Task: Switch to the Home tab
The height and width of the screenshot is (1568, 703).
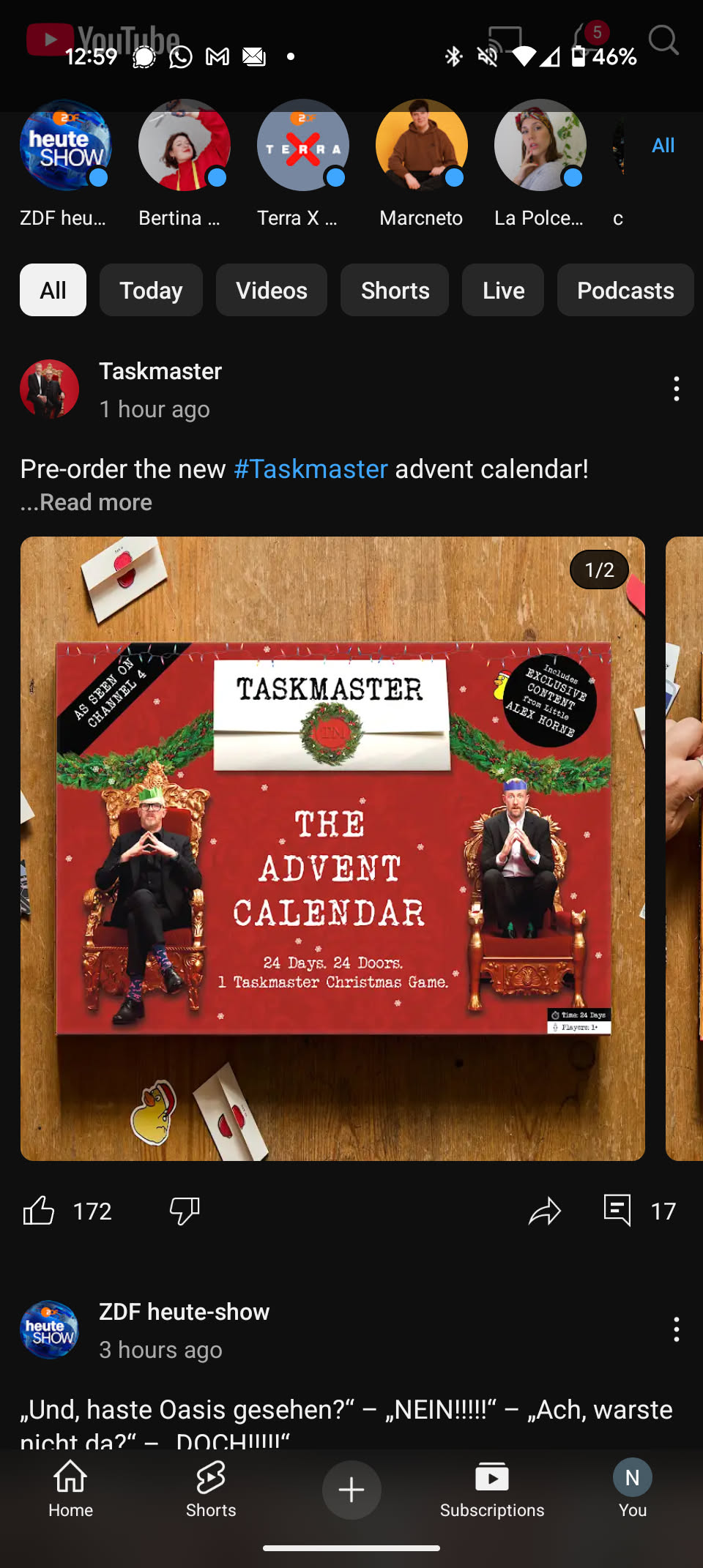Action: pyautogui.click(x=70, y=1489)
